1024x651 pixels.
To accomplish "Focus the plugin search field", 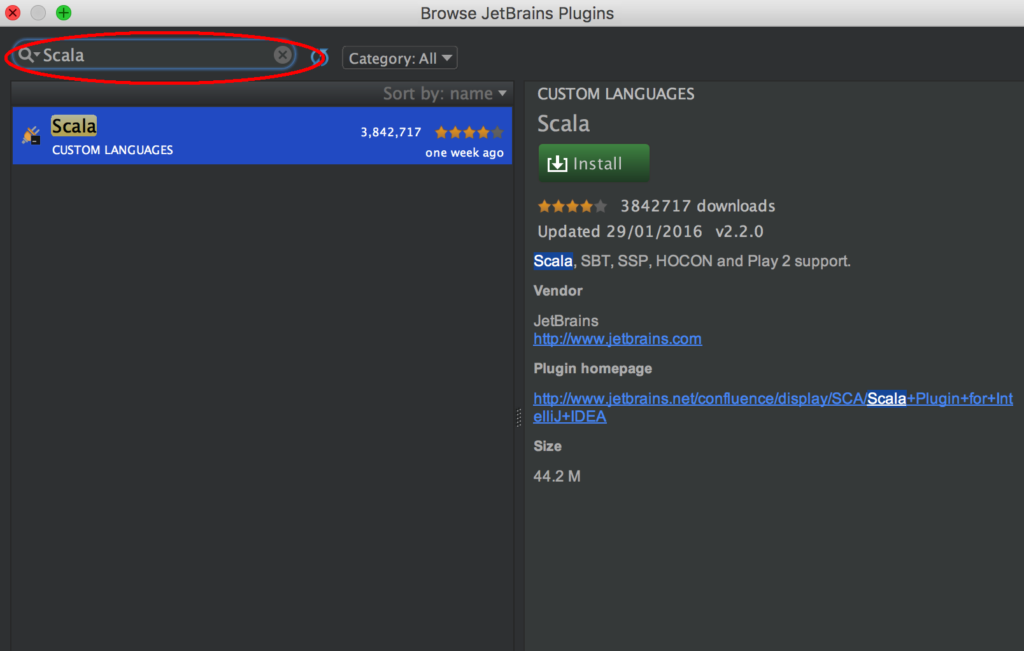I will coord(155,55).
